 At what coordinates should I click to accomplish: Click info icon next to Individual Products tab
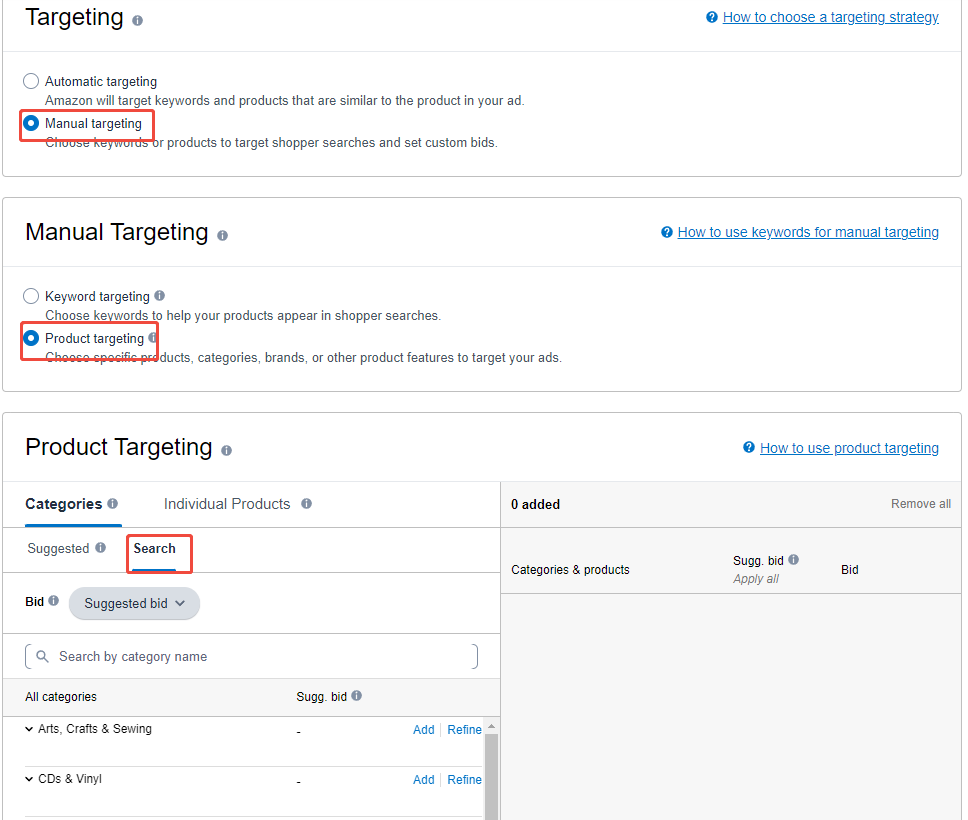click(306, 504)
